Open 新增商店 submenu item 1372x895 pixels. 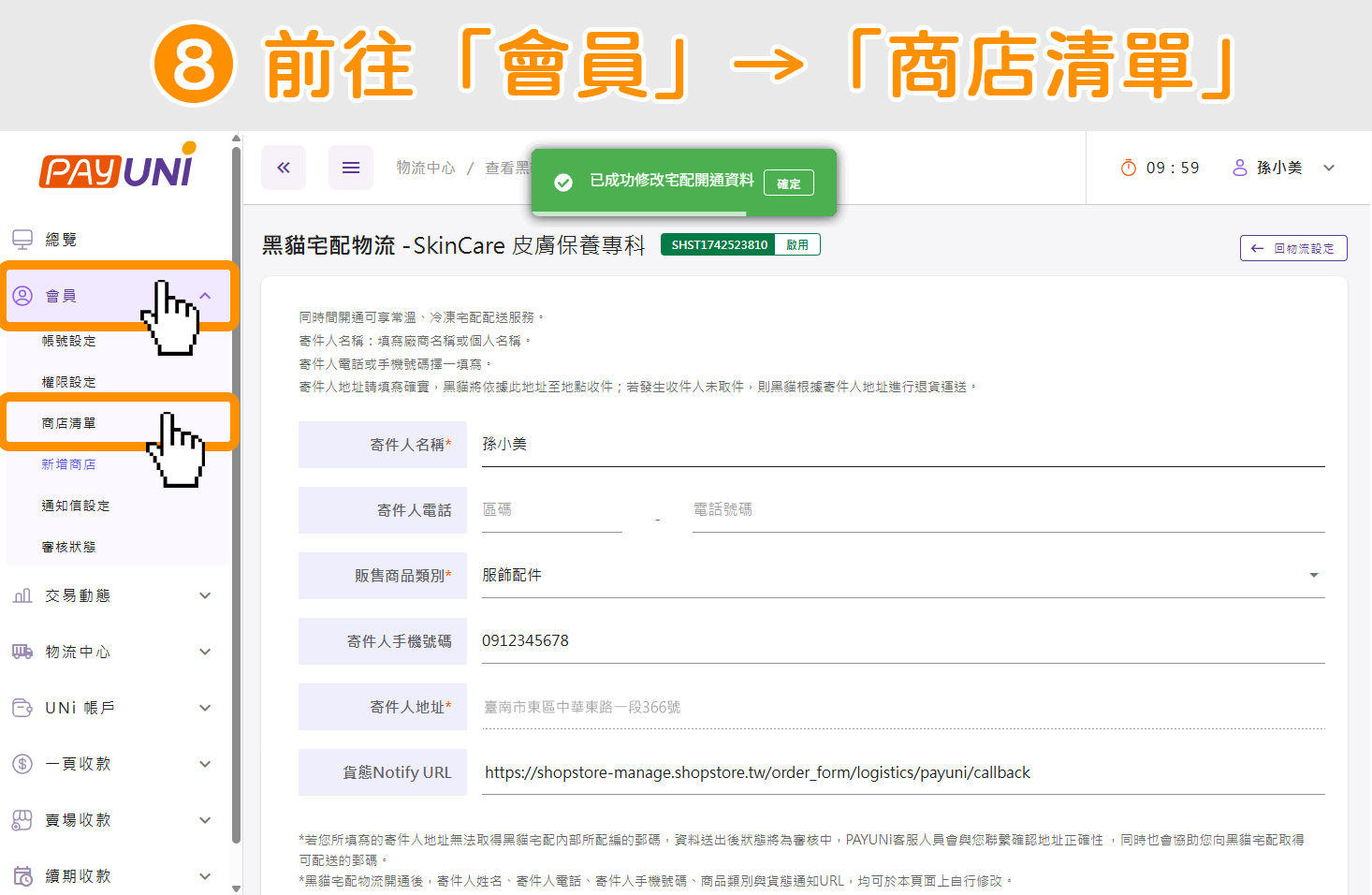69,464
